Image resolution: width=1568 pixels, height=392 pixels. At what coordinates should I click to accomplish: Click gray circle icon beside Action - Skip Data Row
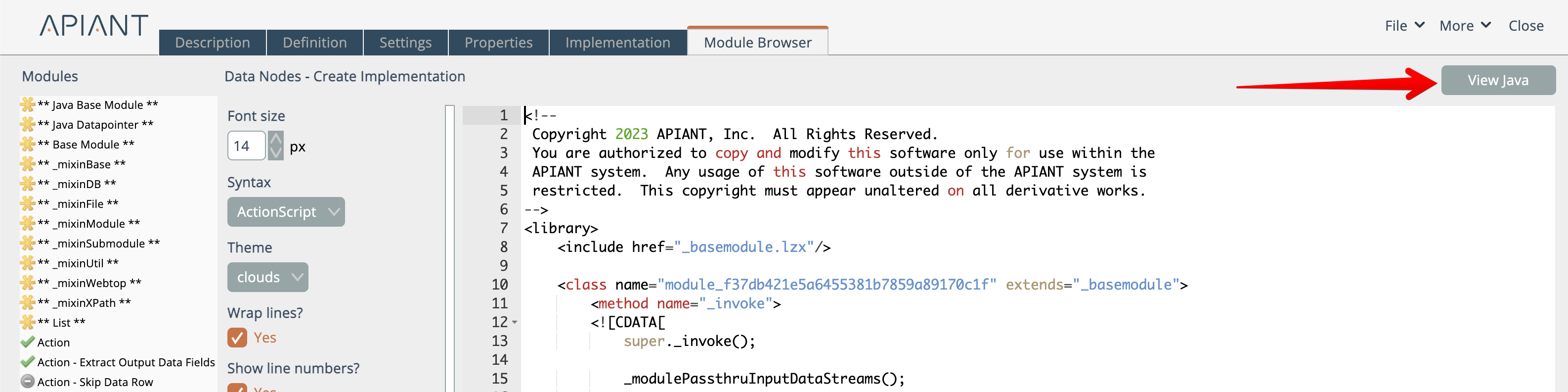point(27,382)
